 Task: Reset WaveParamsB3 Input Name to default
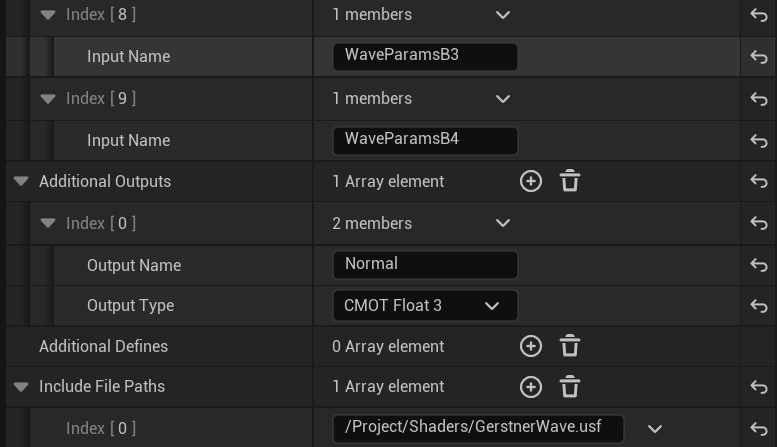click(x=759, y=57)
